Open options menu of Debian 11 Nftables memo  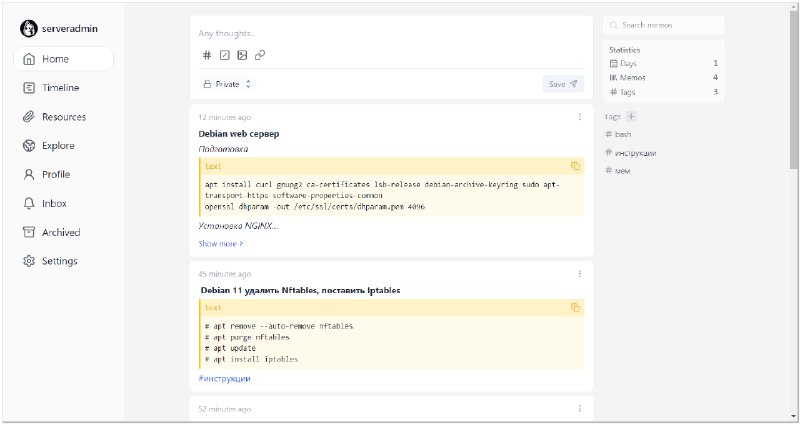(580, 274)
